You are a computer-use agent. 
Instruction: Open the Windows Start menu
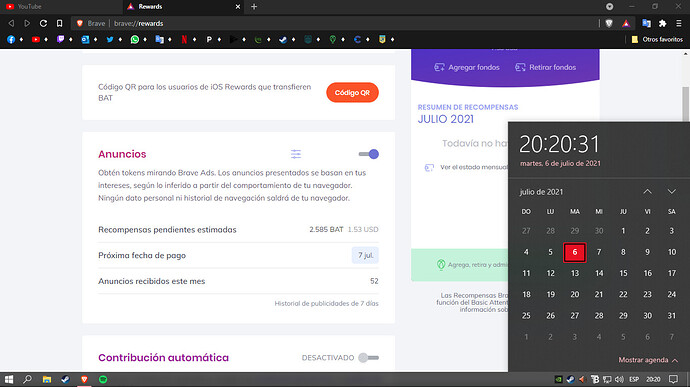coord(9,380)
